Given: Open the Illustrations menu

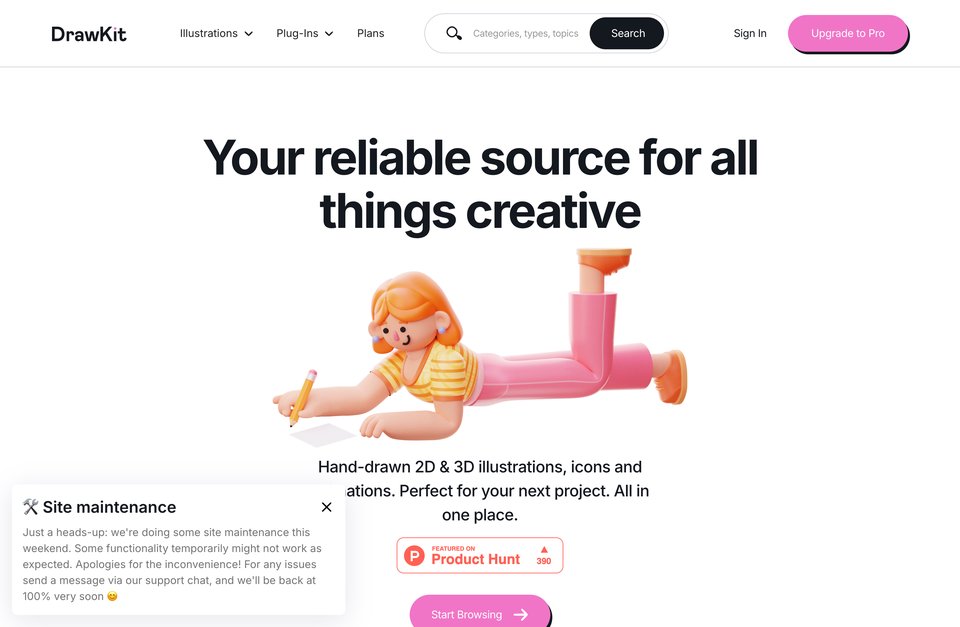Looking at the screenshot, I should 216,34.
